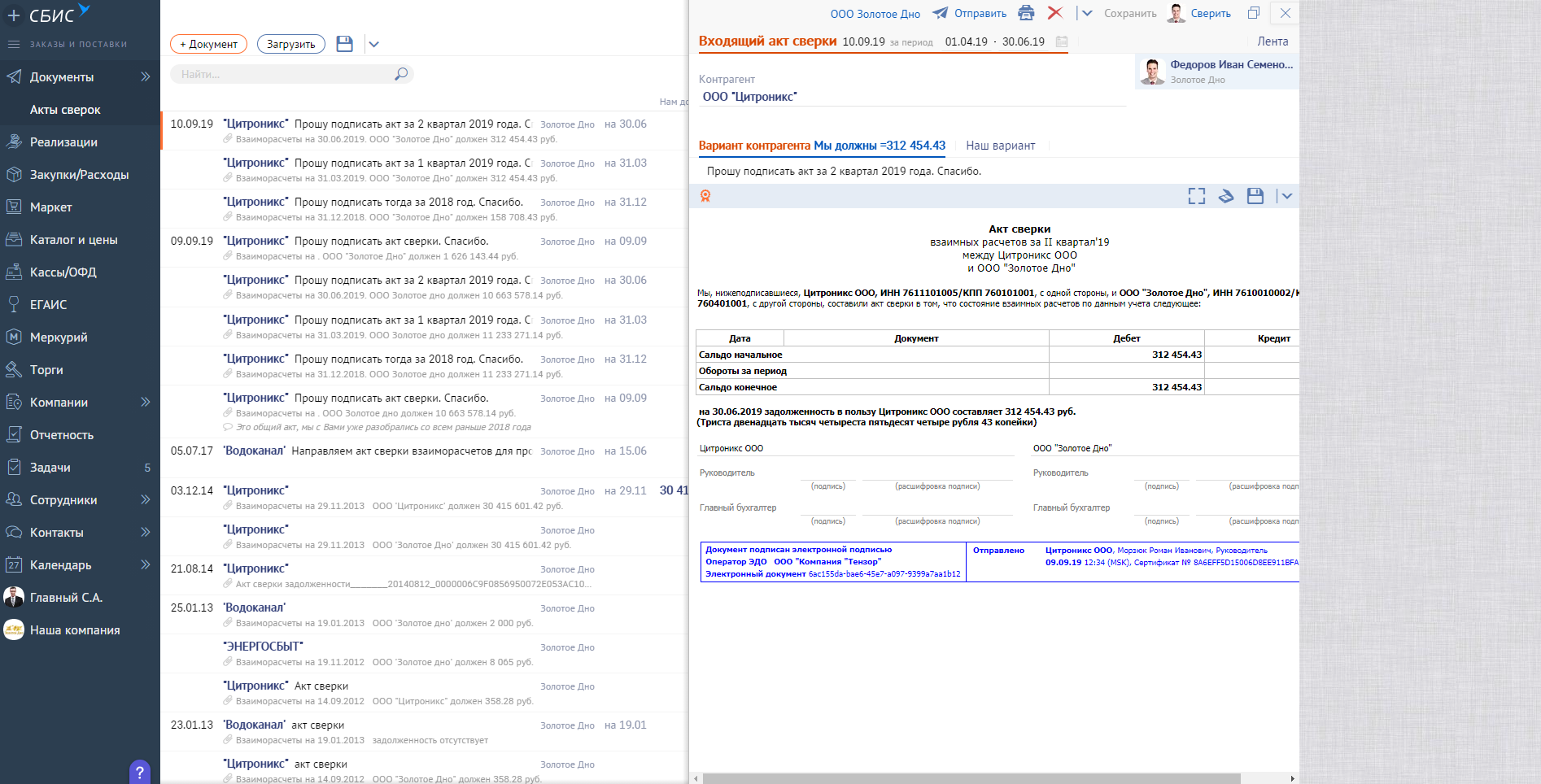
Task: Expand the Контакты submenu arrow
Action: tap(146, 533)
